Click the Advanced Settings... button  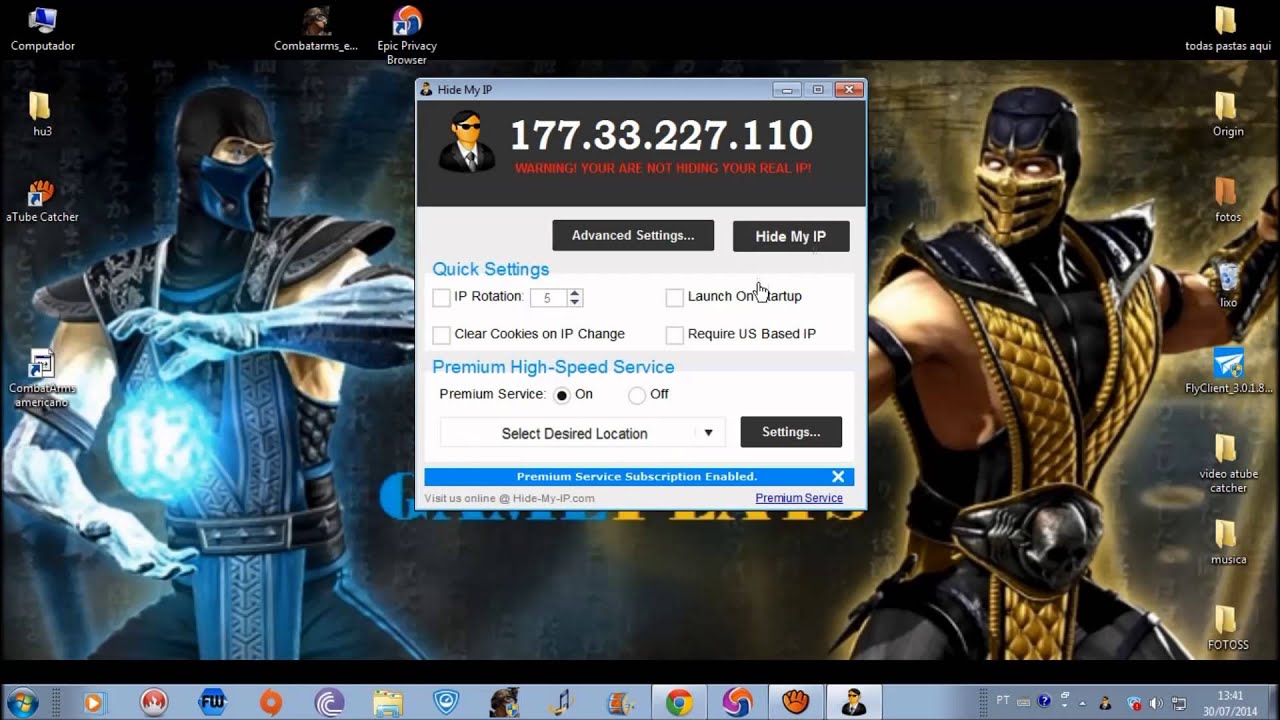[x=633, y=235]
